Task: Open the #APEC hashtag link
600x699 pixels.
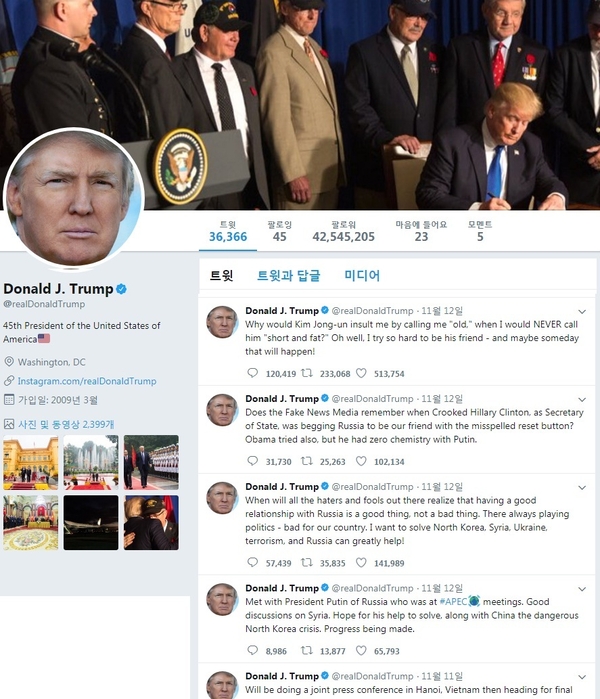Action: point(453,601)
